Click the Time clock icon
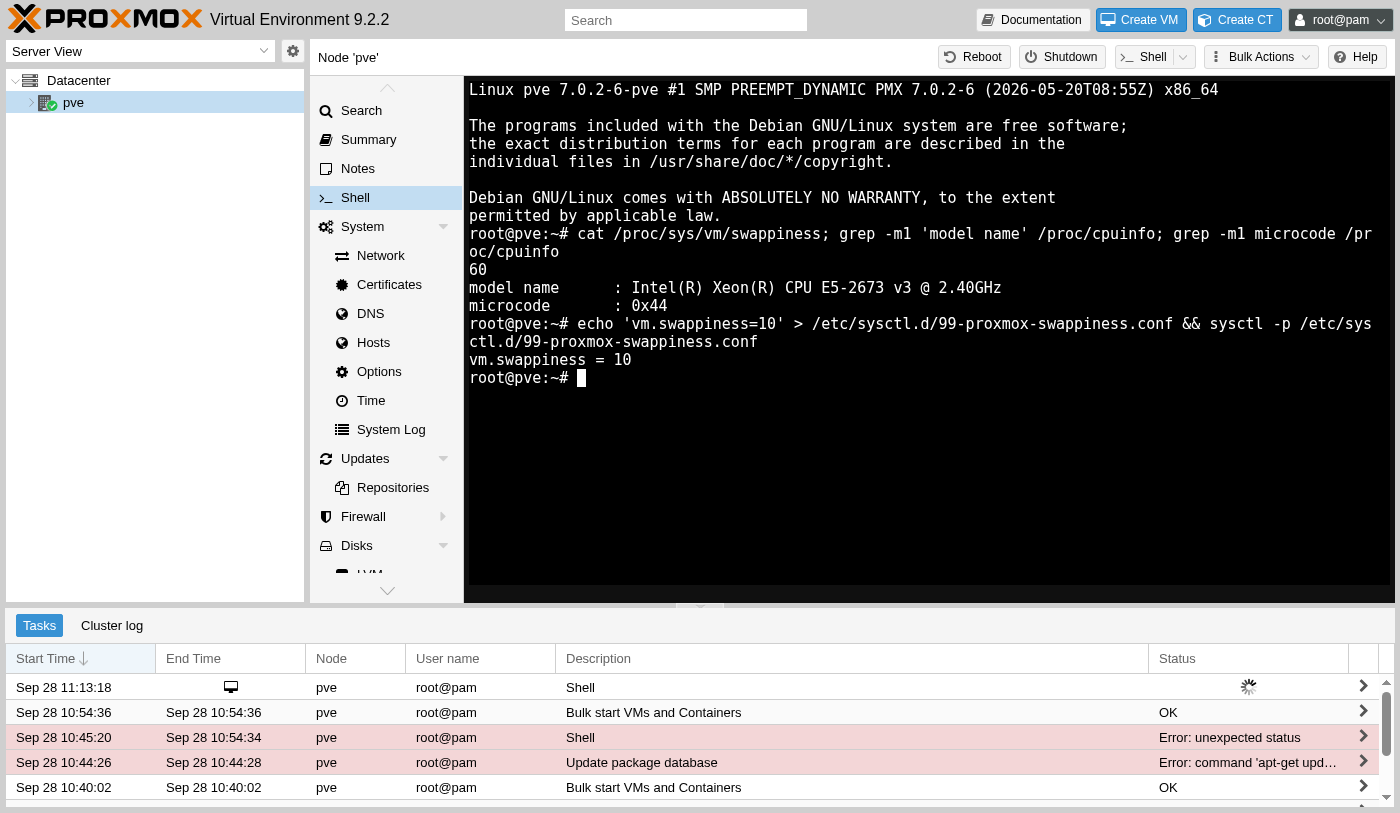Image resolution: width=1400 pixels, height=813 pixels. click(342, 401)
